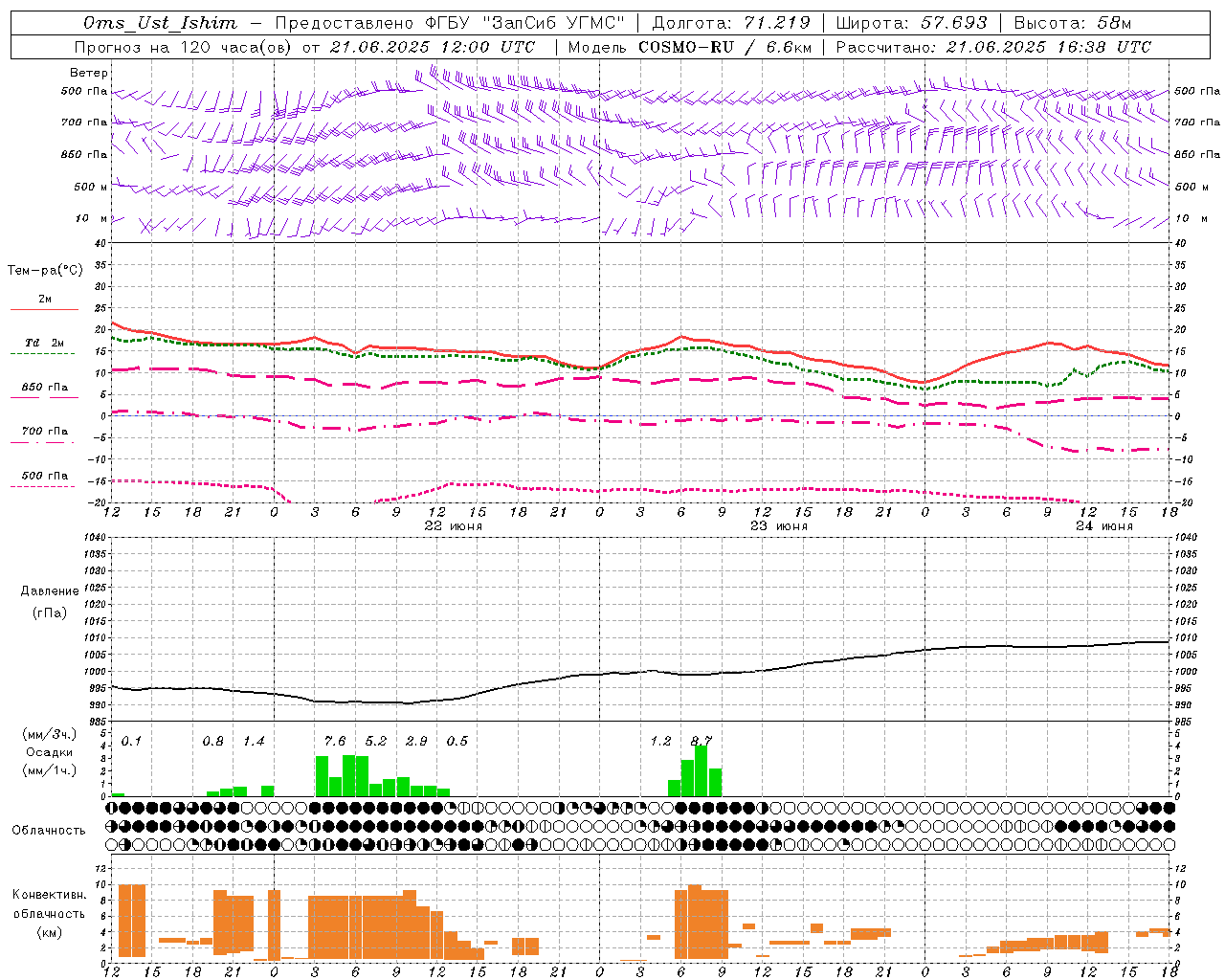This screenshot has width=1225, height=980.
Task: Click the forecast start 21.06.2025 12:00 UTC
Action: point(433,47)
